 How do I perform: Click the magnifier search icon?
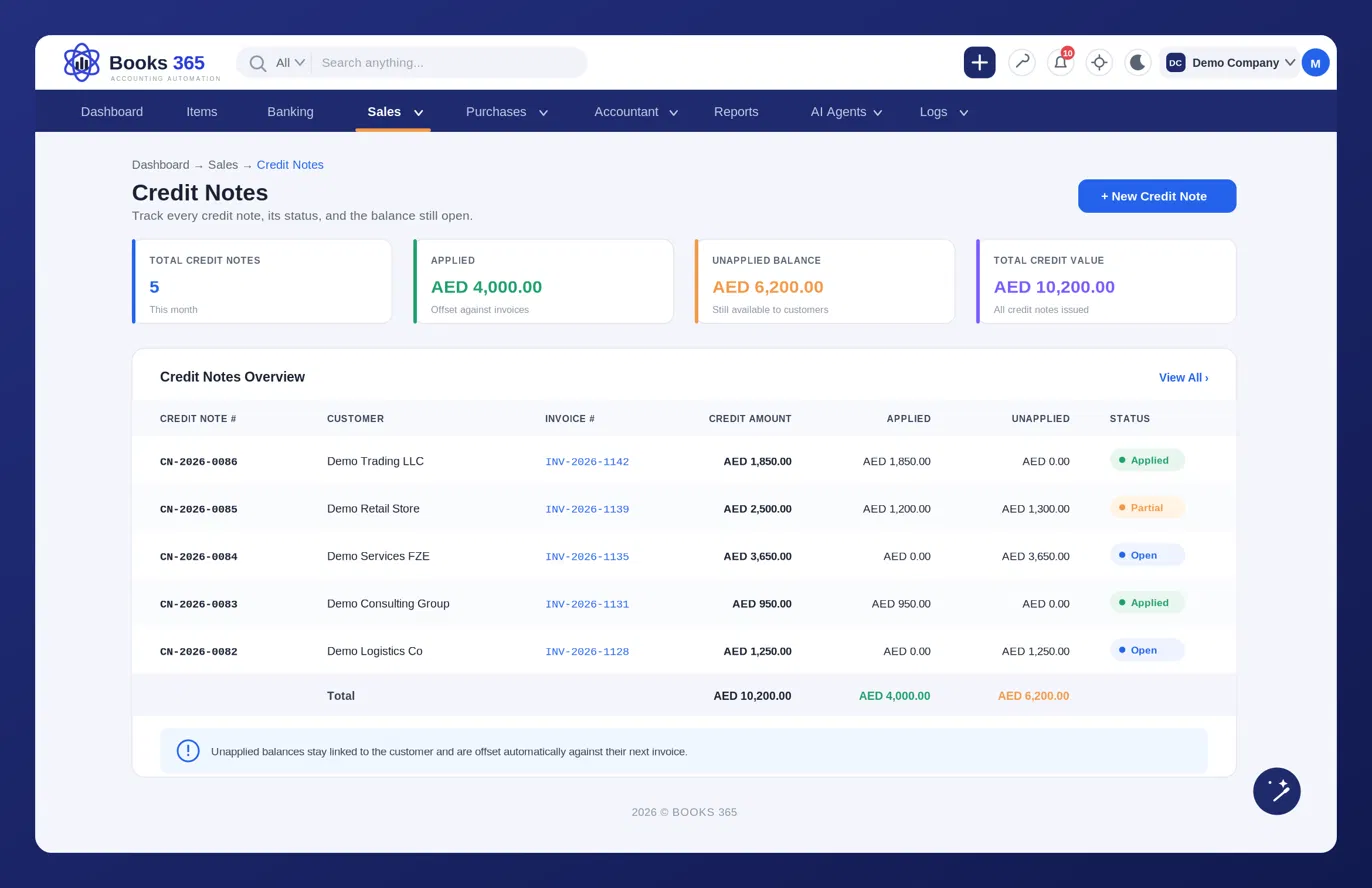pos(257,63)
